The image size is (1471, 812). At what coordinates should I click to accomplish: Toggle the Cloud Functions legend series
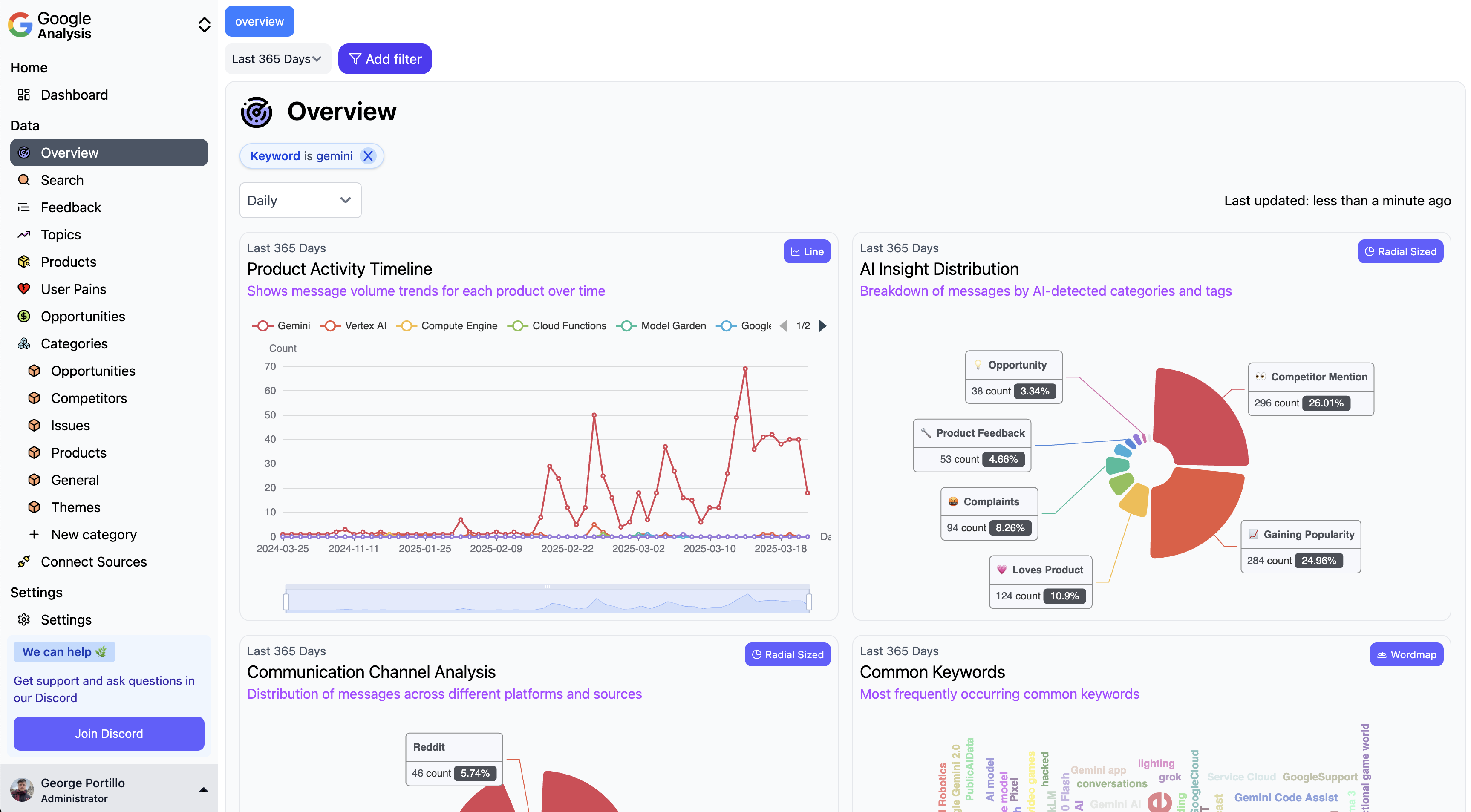[557, 326]
